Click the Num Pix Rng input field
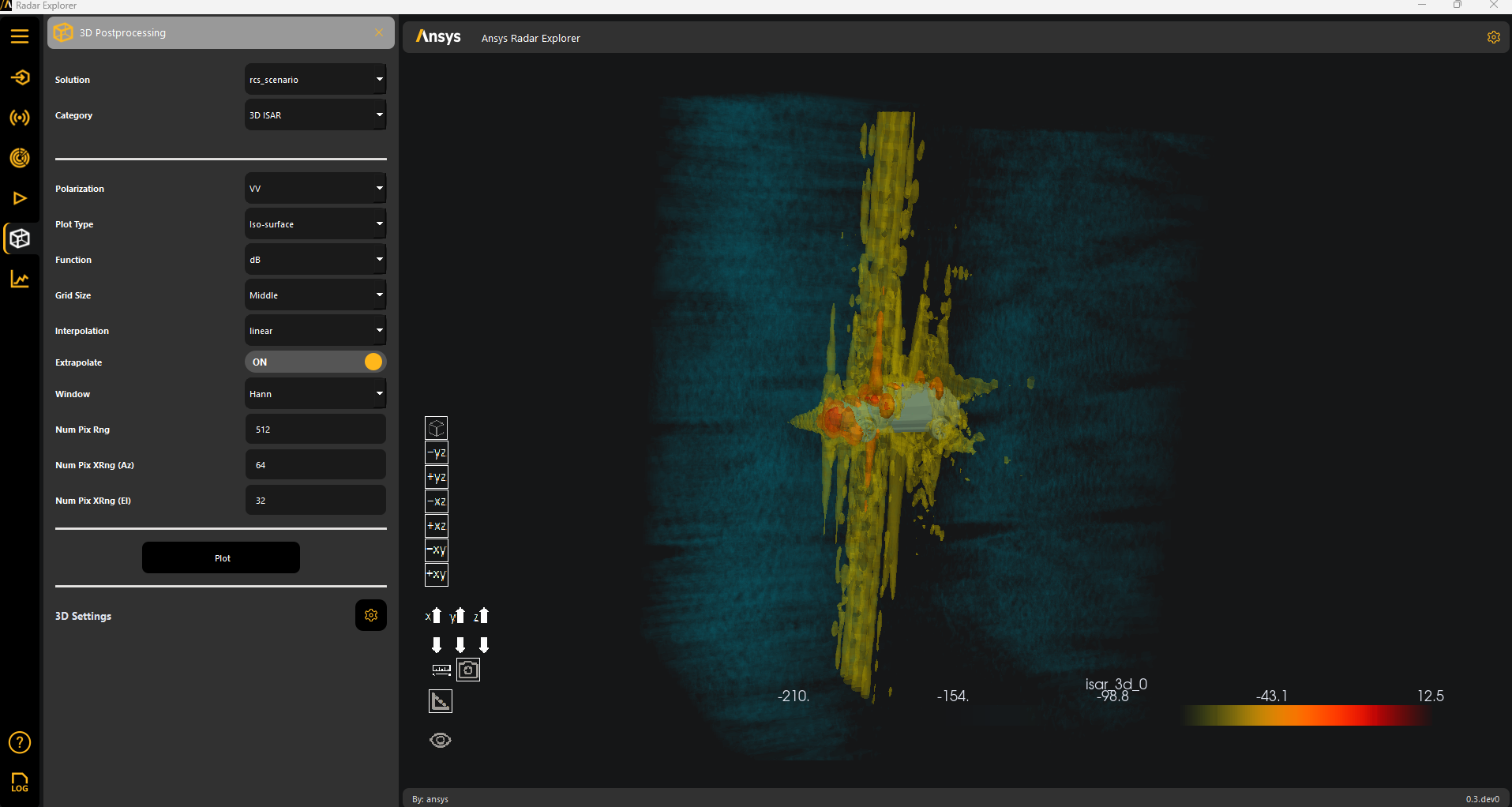 [x=315, y=430]
